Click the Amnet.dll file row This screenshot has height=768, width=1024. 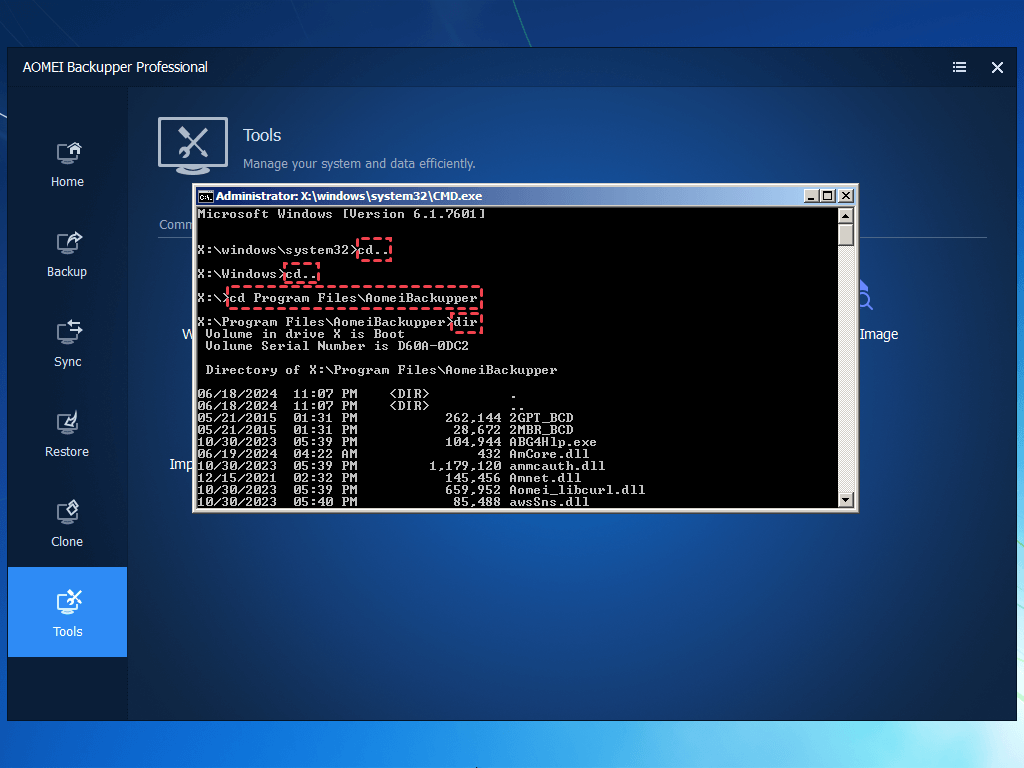389,478
